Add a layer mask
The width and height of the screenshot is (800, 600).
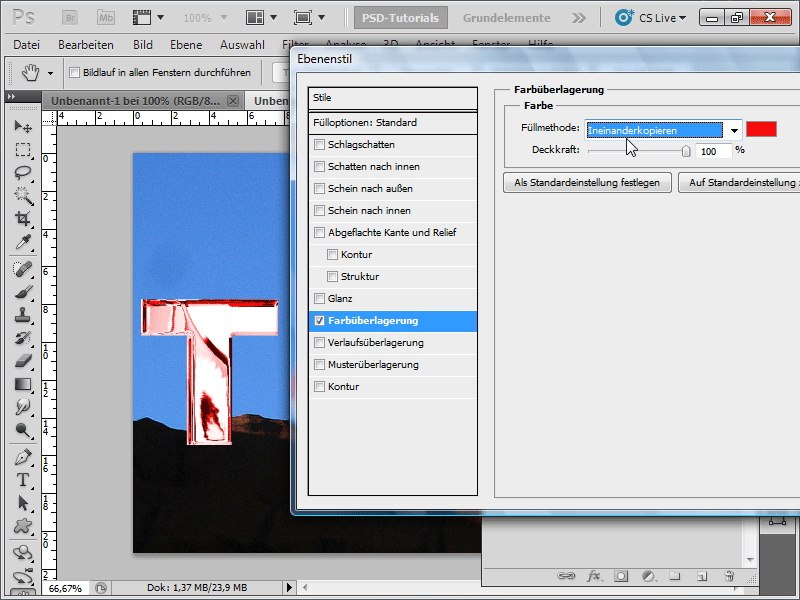click(621, 576)
